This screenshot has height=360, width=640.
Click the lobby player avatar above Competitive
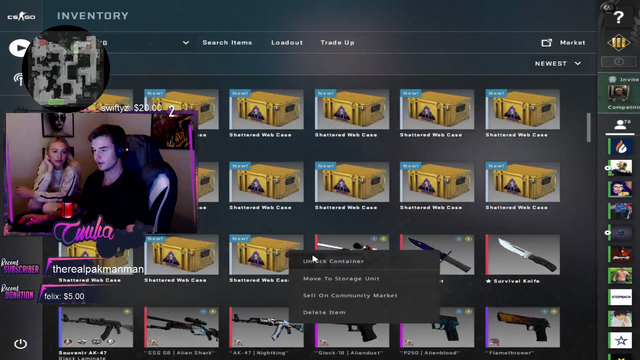coord(618,94)
